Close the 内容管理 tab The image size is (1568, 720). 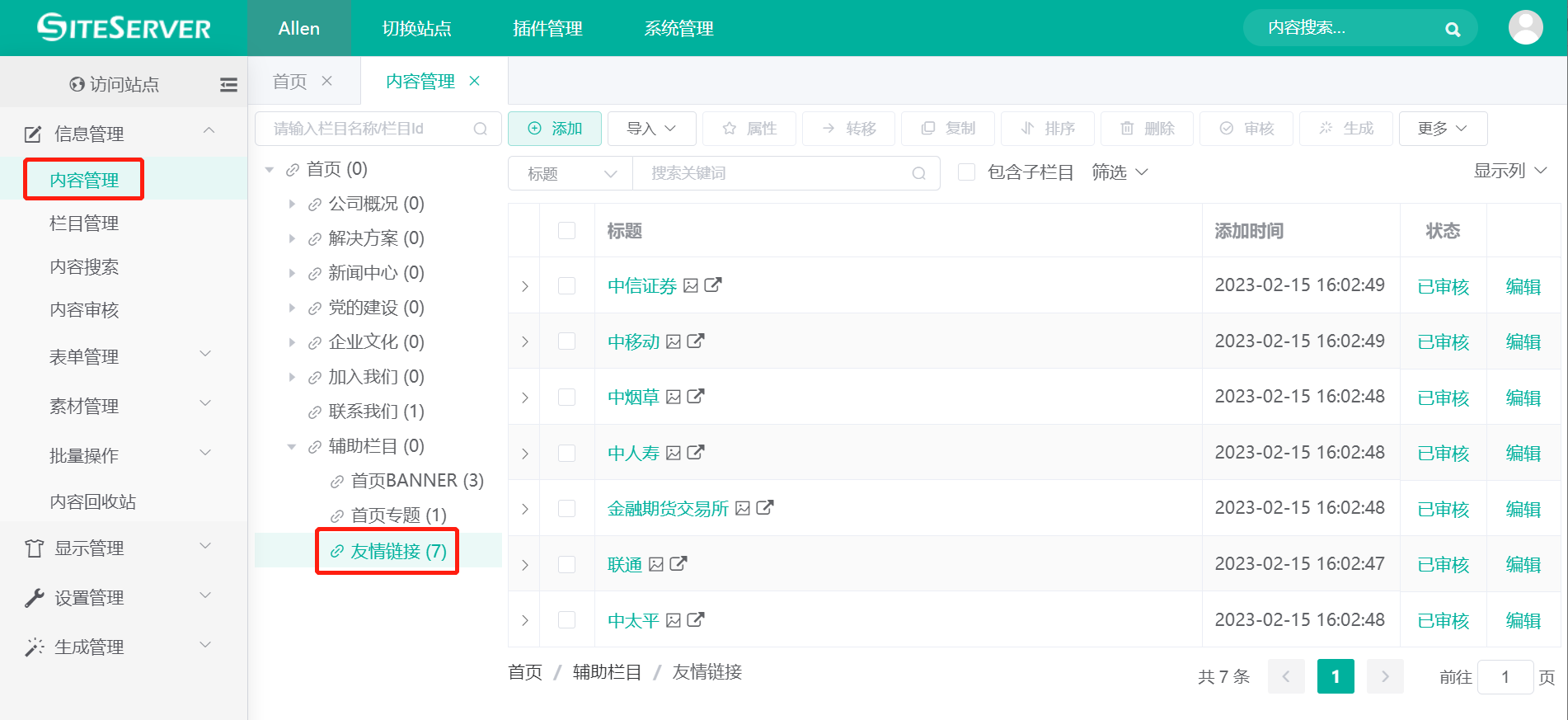pos(474,81)
